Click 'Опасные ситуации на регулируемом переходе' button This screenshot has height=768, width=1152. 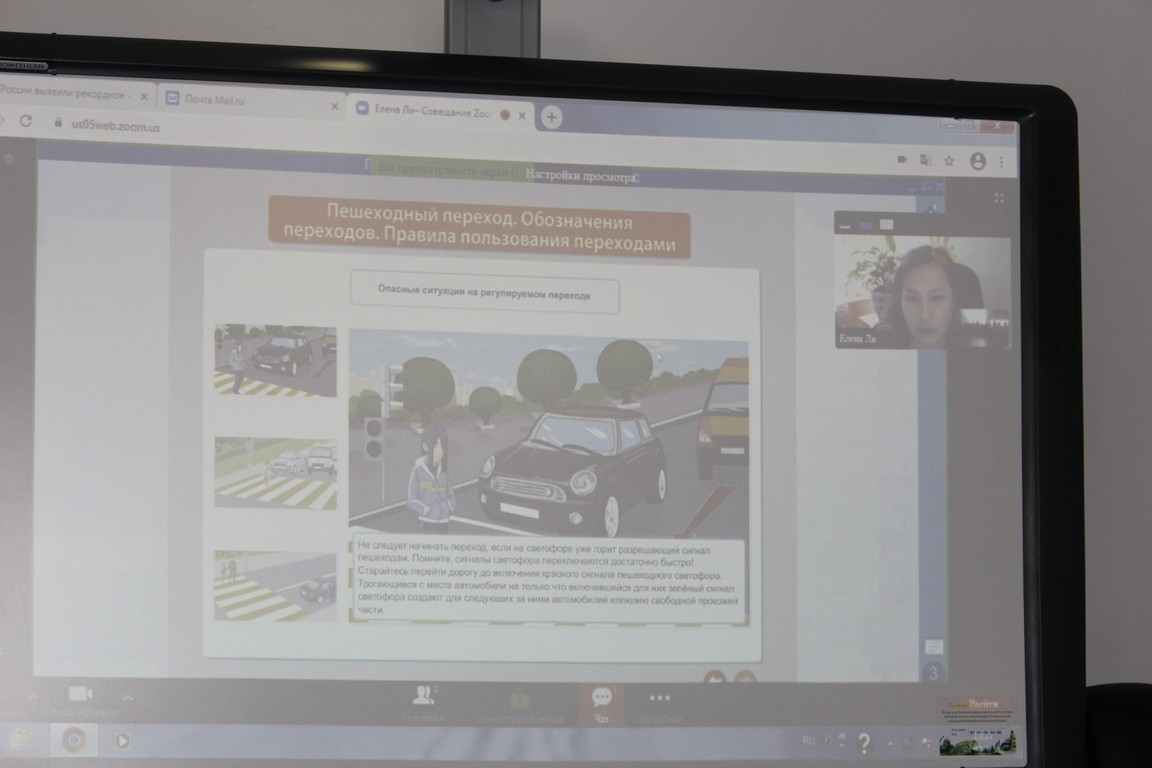pyautogui.click(x=485, y=293)
